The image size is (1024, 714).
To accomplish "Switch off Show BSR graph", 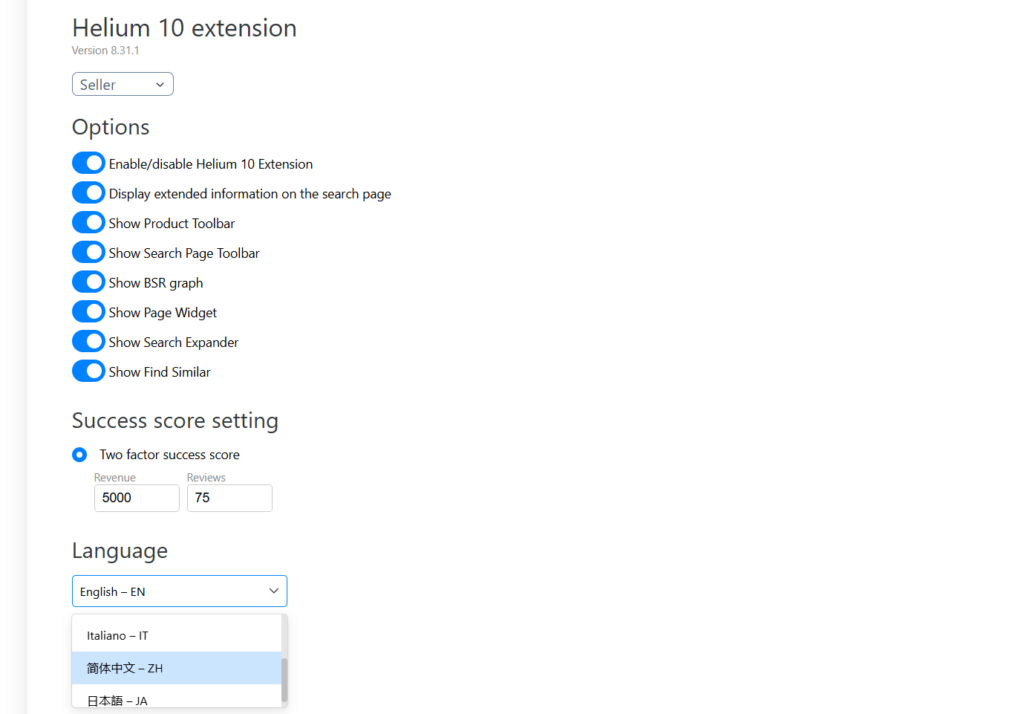I will tap(88, 282).
